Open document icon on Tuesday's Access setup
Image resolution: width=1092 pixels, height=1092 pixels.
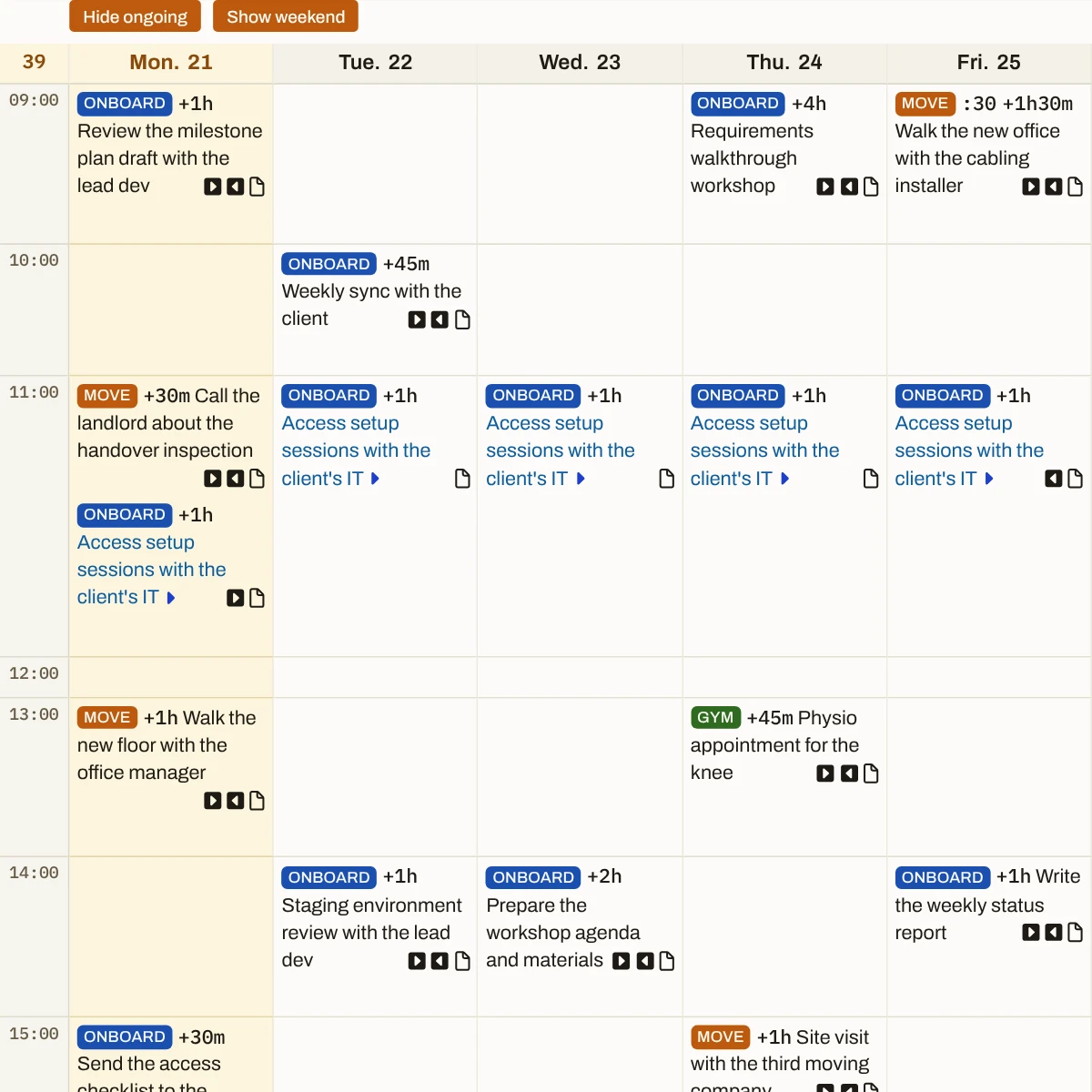462,479
